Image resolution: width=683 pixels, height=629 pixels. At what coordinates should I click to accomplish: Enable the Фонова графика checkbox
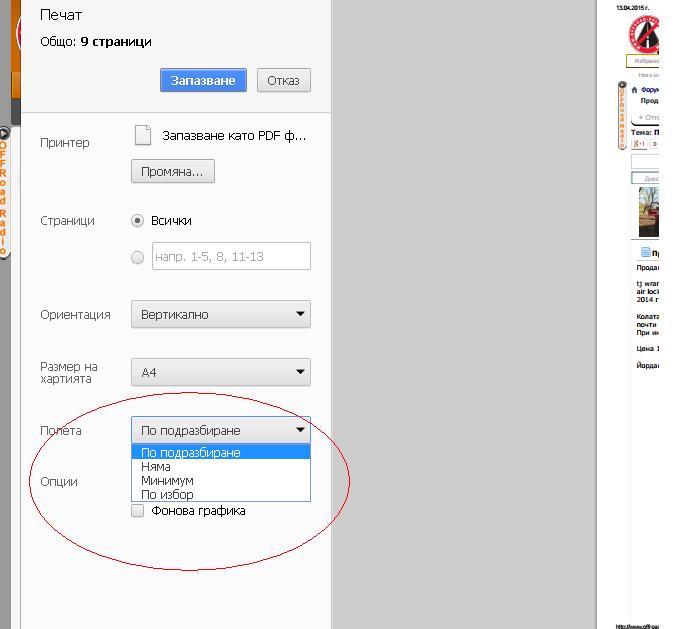137,511
